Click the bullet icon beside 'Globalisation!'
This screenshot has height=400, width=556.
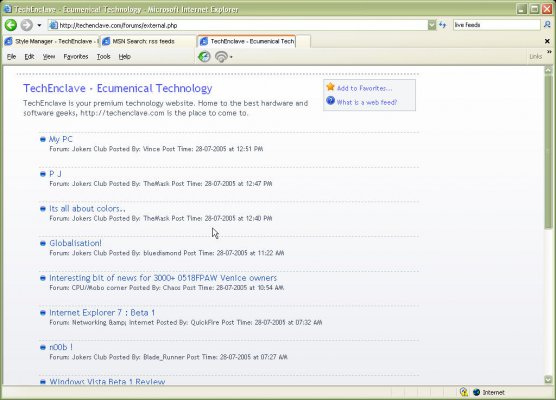click(43, 243)
